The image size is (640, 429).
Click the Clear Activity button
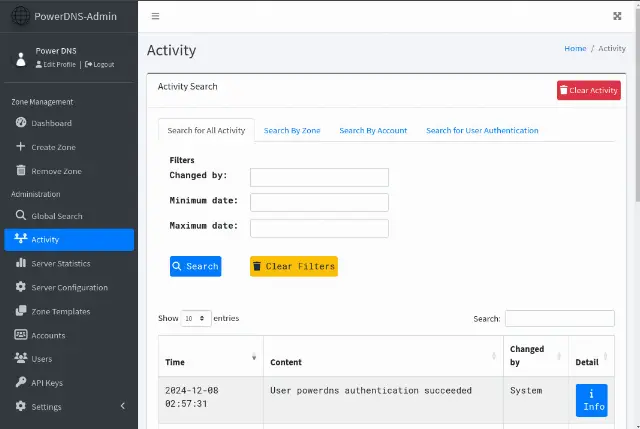coord(589,90)
